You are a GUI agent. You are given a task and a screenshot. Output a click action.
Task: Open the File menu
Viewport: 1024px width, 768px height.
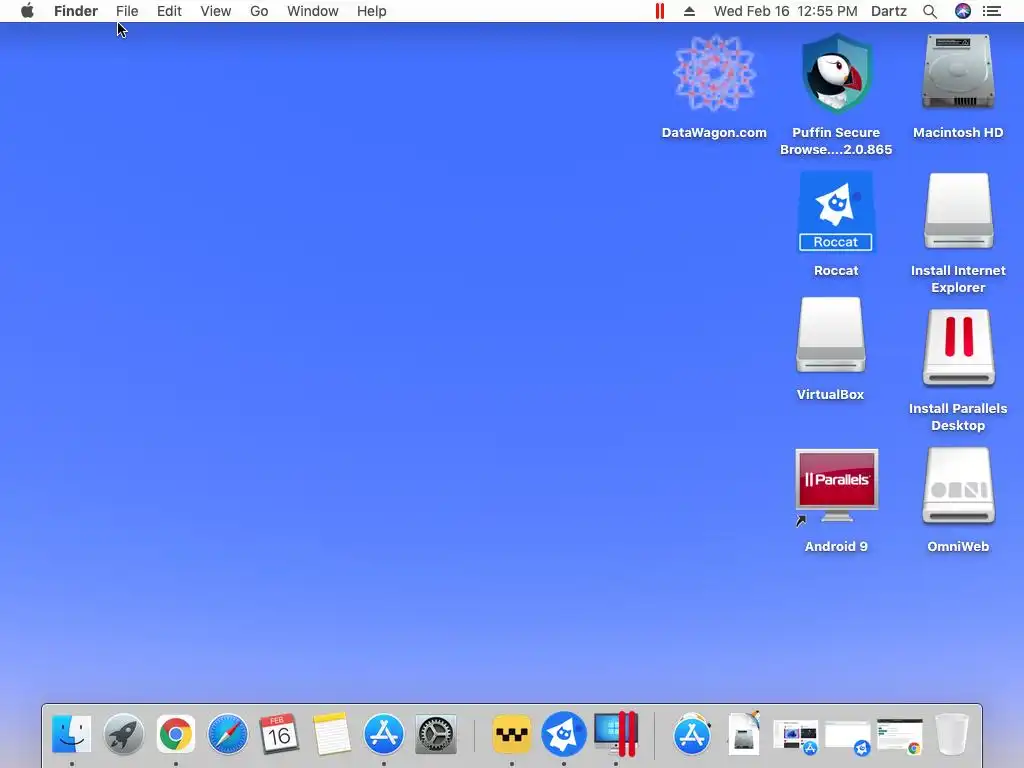127,11
